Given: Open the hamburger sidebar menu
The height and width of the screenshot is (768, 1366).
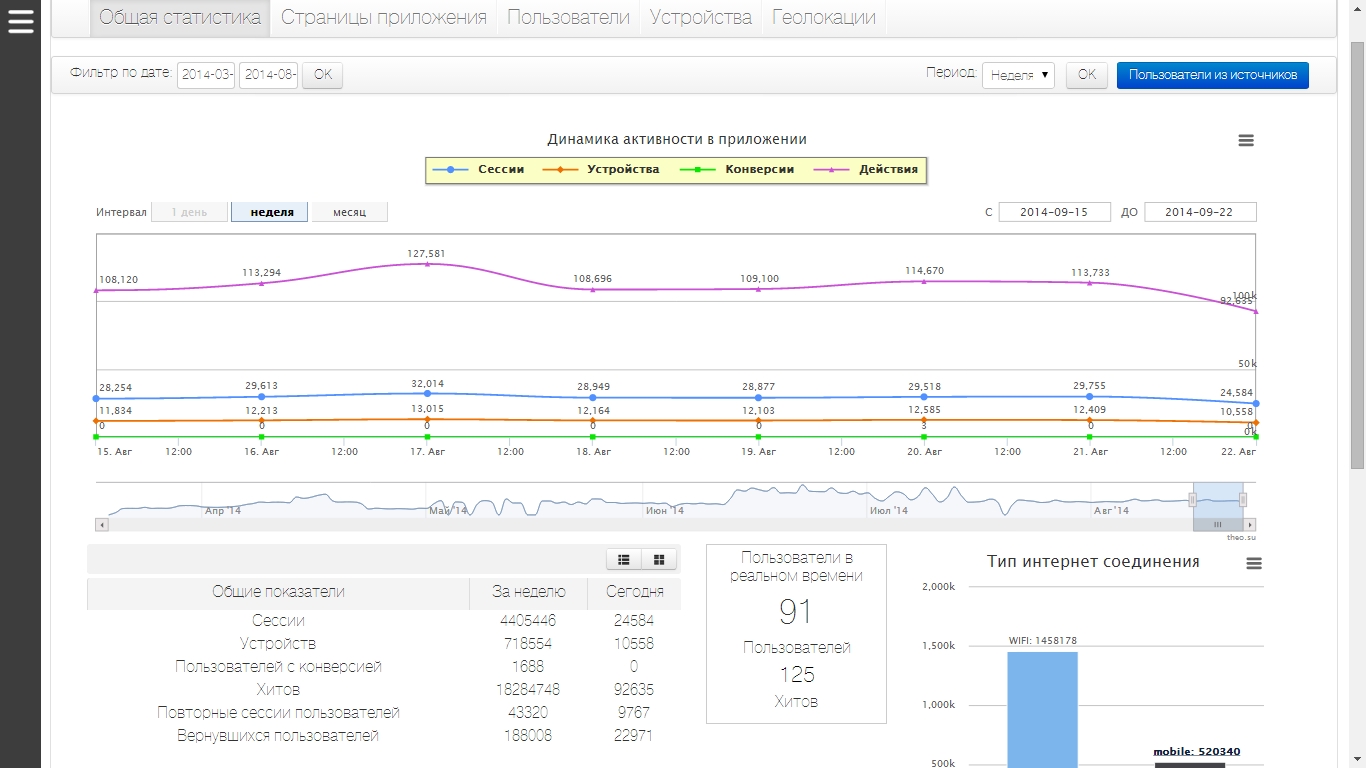Looking at the screenshot, I should click(20, 20).
